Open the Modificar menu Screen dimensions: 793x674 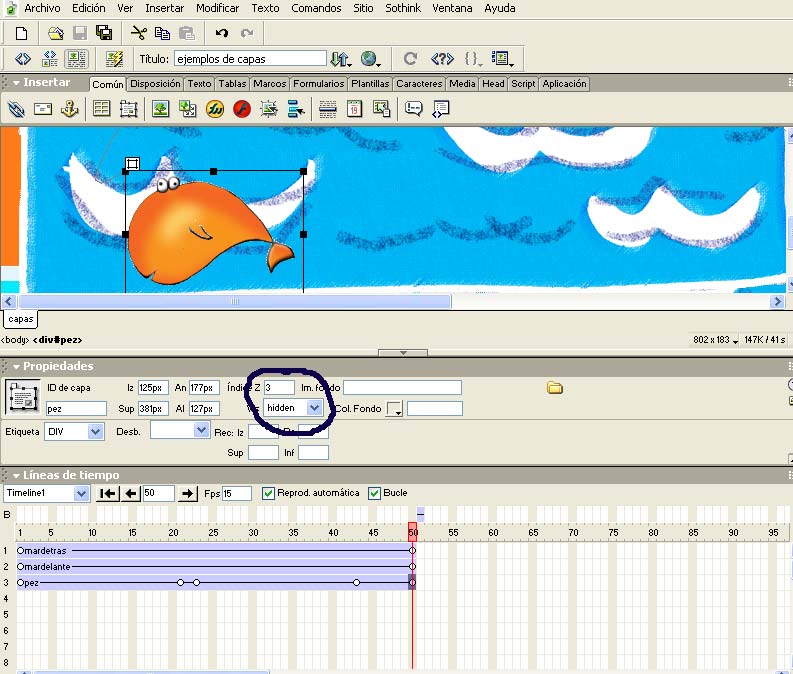[217, 8]
